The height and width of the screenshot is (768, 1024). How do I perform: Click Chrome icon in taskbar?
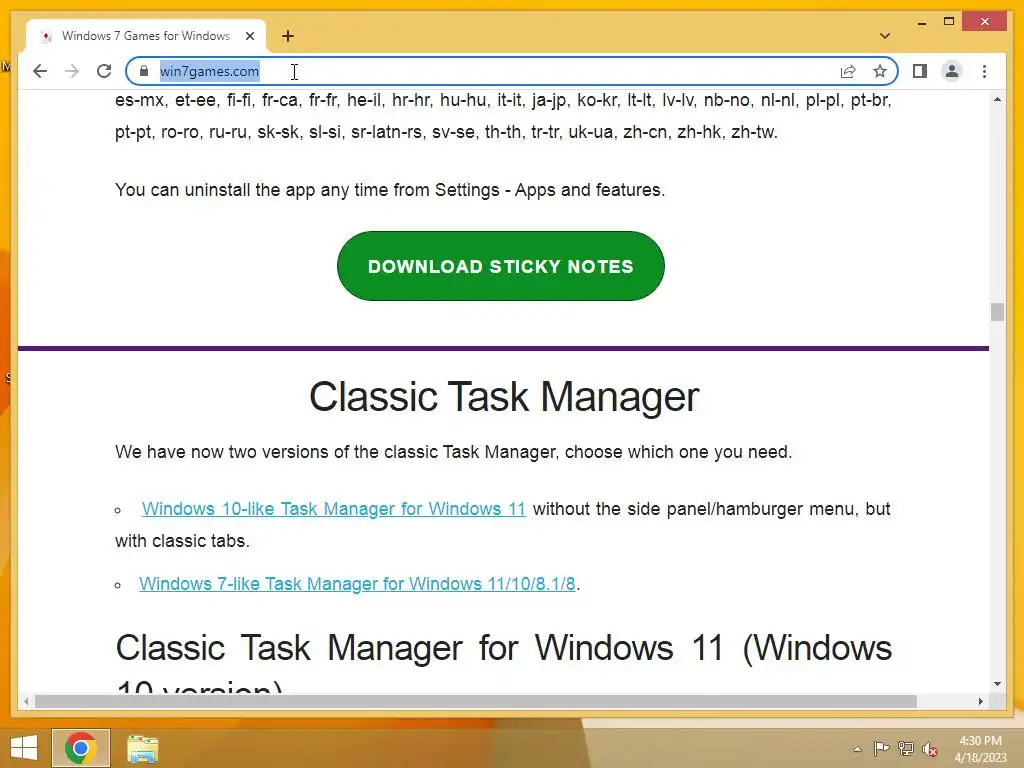pyautogui.click(x=81, y=748)
